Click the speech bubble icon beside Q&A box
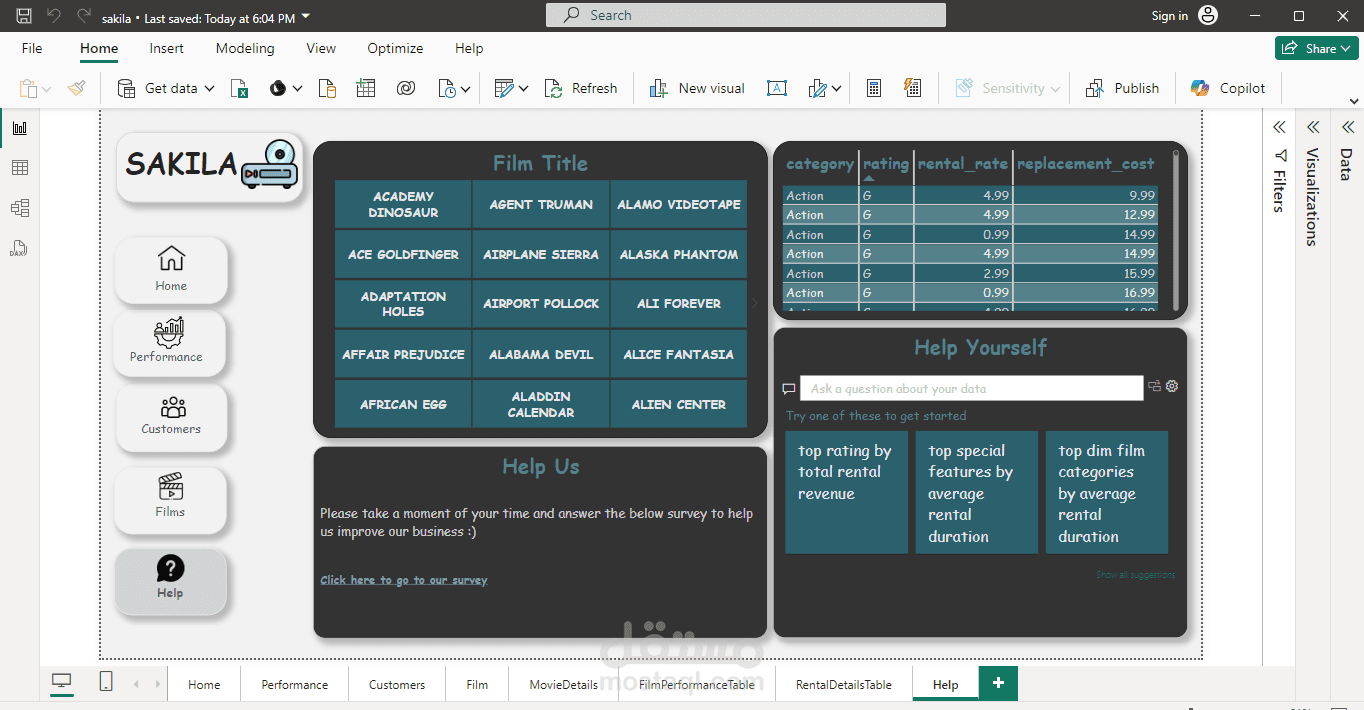 coord(789,389)
